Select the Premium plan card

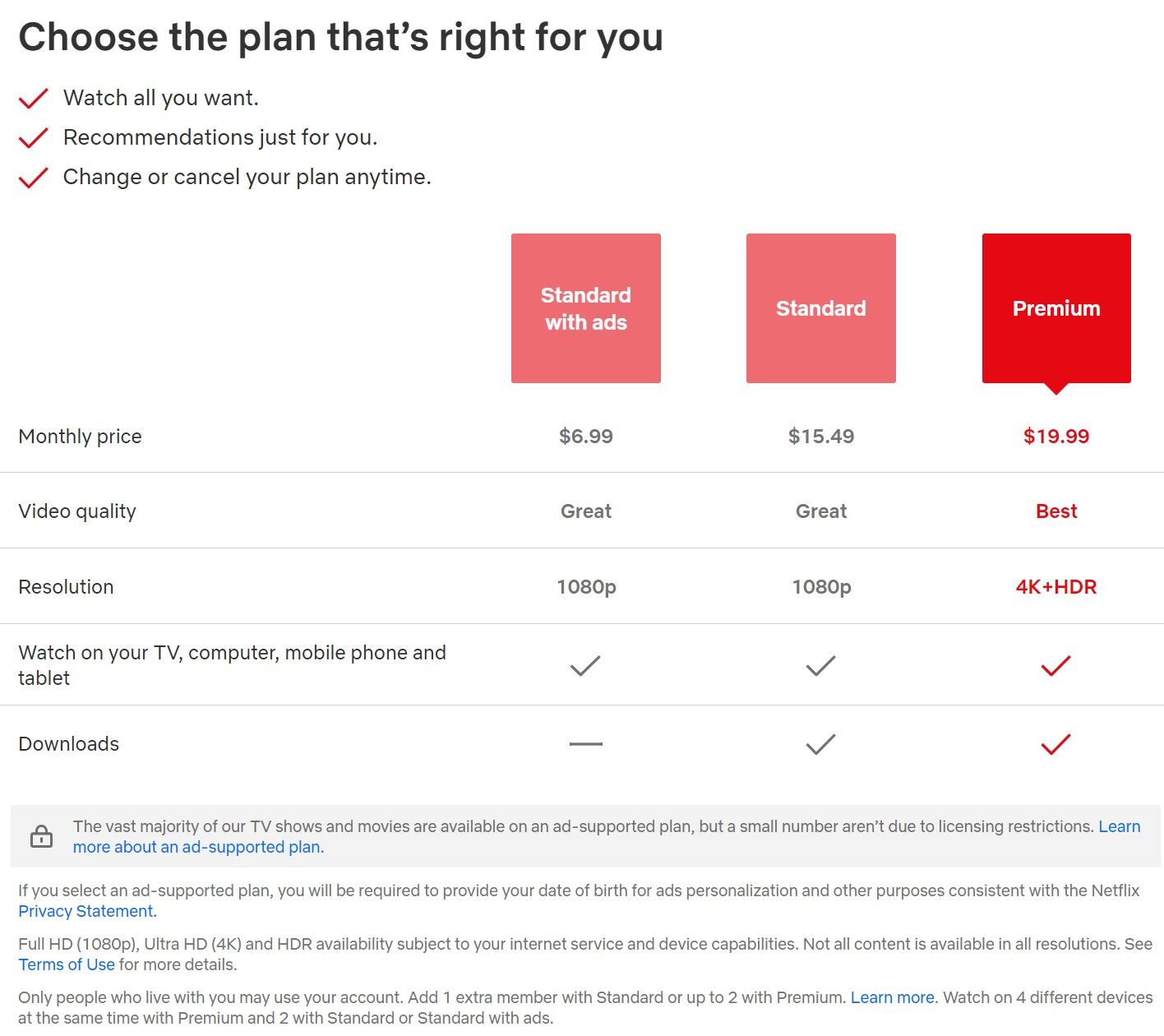coord(1056,308)
